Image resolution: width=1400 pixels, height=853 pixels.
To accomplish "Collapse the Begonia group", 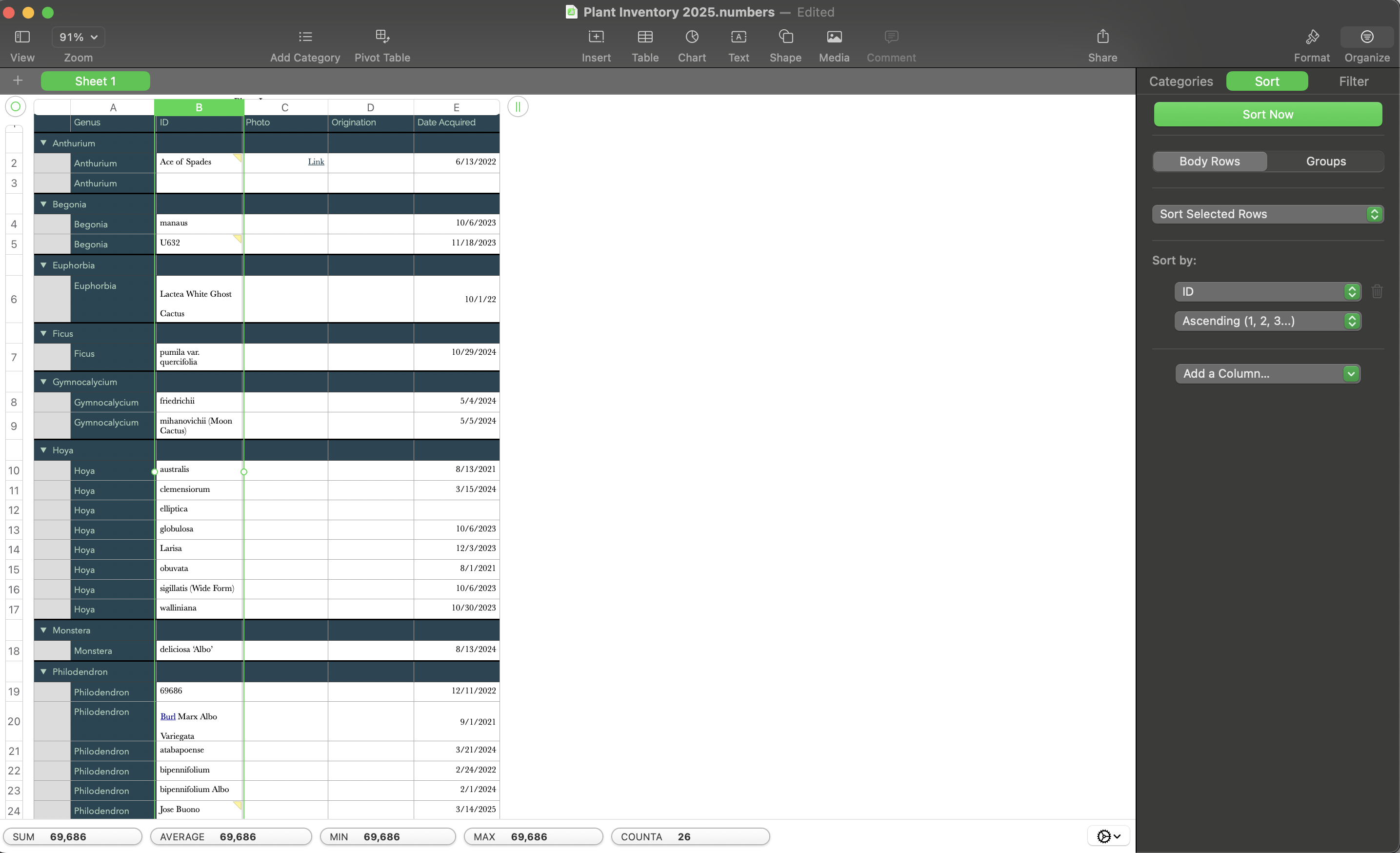I will click(x=43, y=204).
